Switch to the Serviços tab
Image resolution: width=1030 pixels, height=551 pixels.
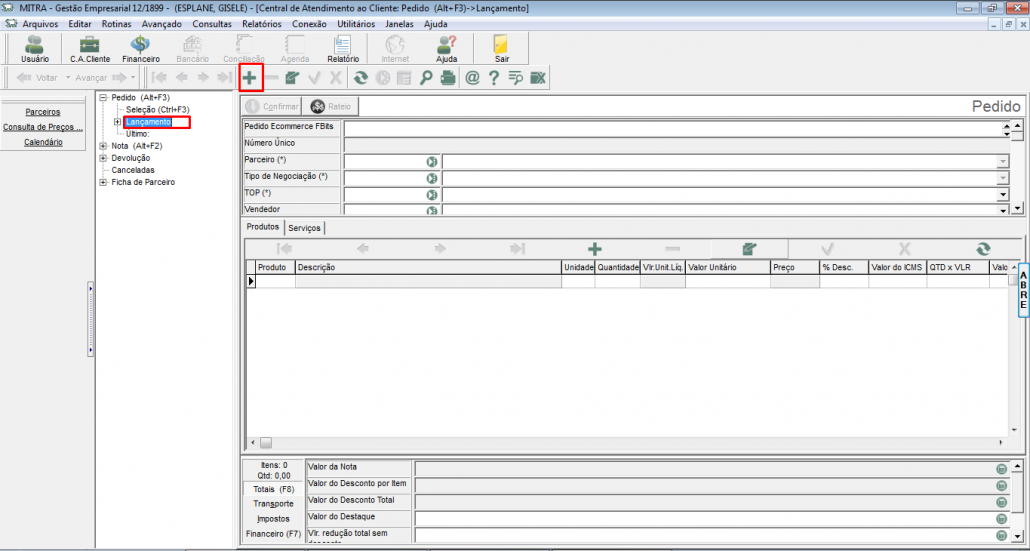pos(304,228)
